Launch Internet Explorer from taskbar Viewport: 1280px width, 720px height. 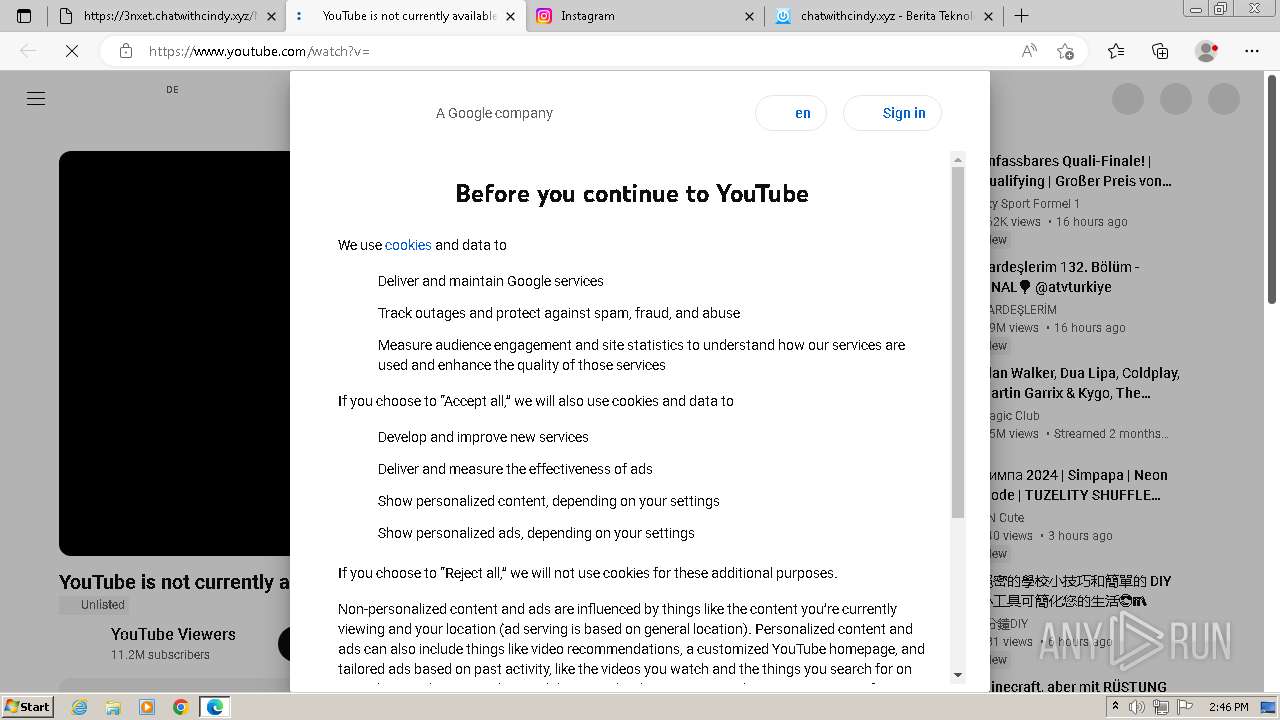click(79, 707)
